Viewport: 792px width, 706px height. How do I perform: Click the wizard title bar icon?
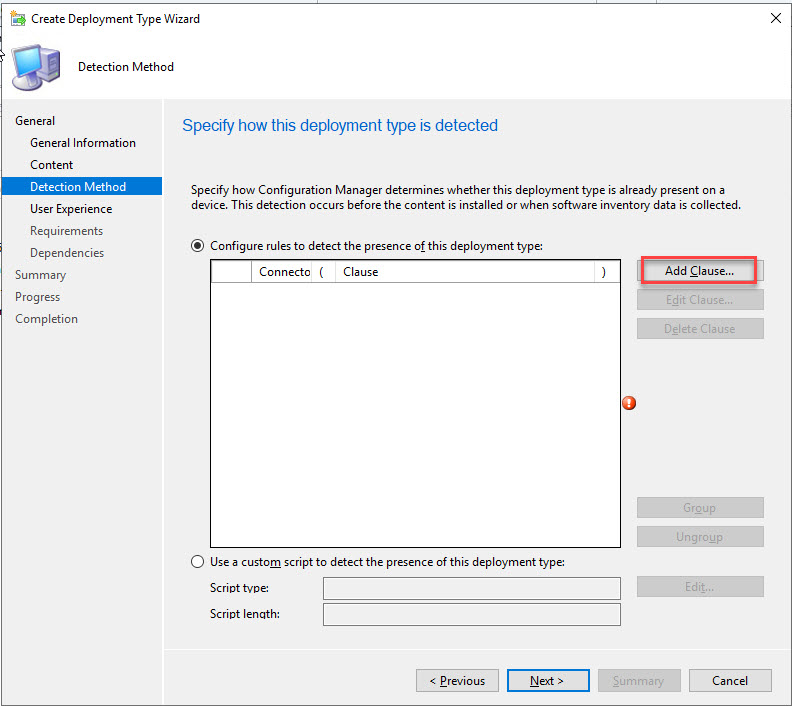(x=17, y=18)
